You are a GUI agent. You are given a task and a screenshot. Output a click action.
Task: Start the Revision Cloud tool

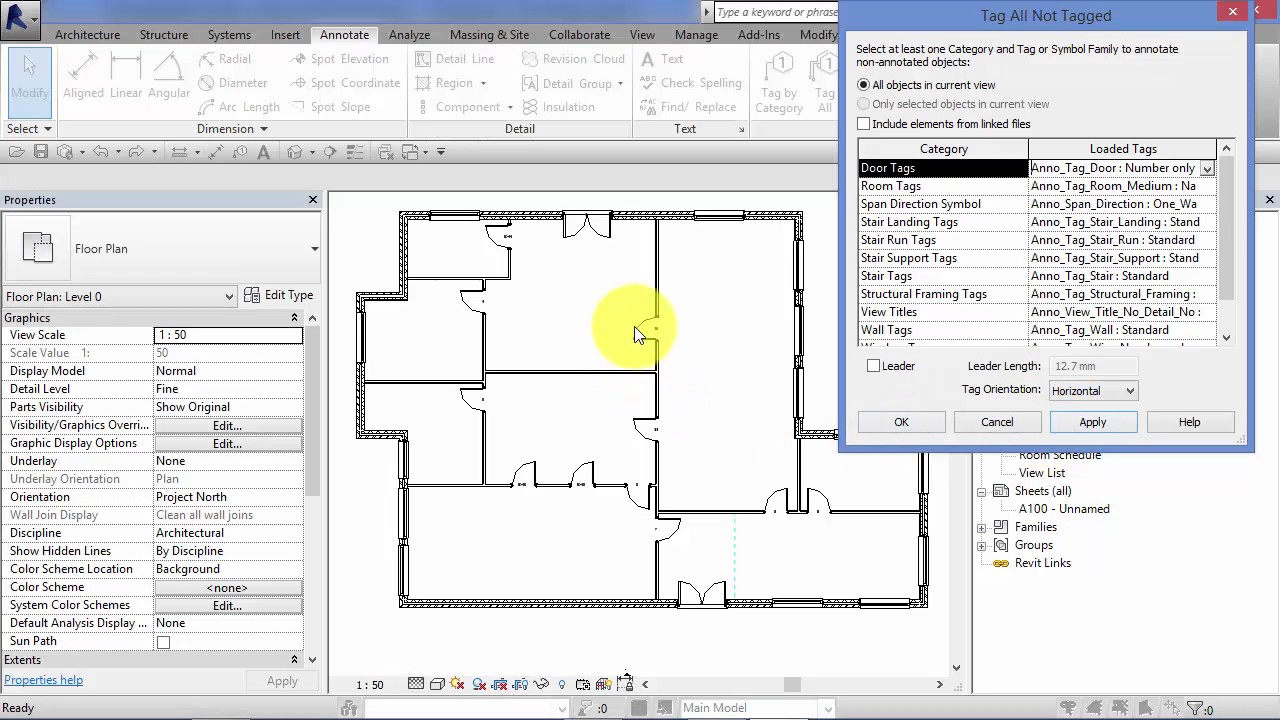[x=573, y=59]
